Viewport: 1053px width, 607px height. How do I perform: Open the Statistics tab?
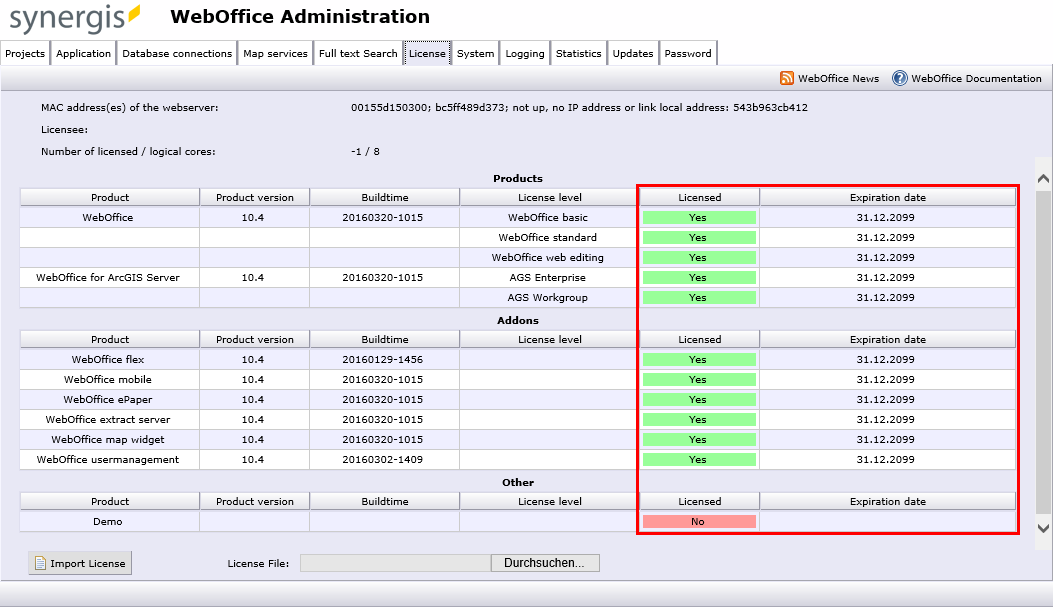point(578,52)
